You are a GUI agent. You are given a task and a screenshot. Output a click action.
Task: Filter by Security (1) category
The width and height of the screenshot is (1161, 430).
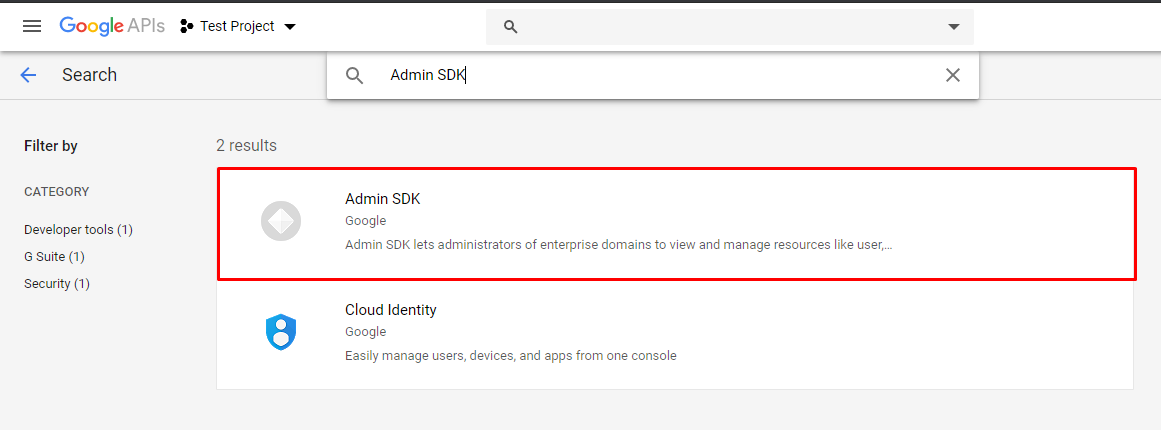pos(57,283)
